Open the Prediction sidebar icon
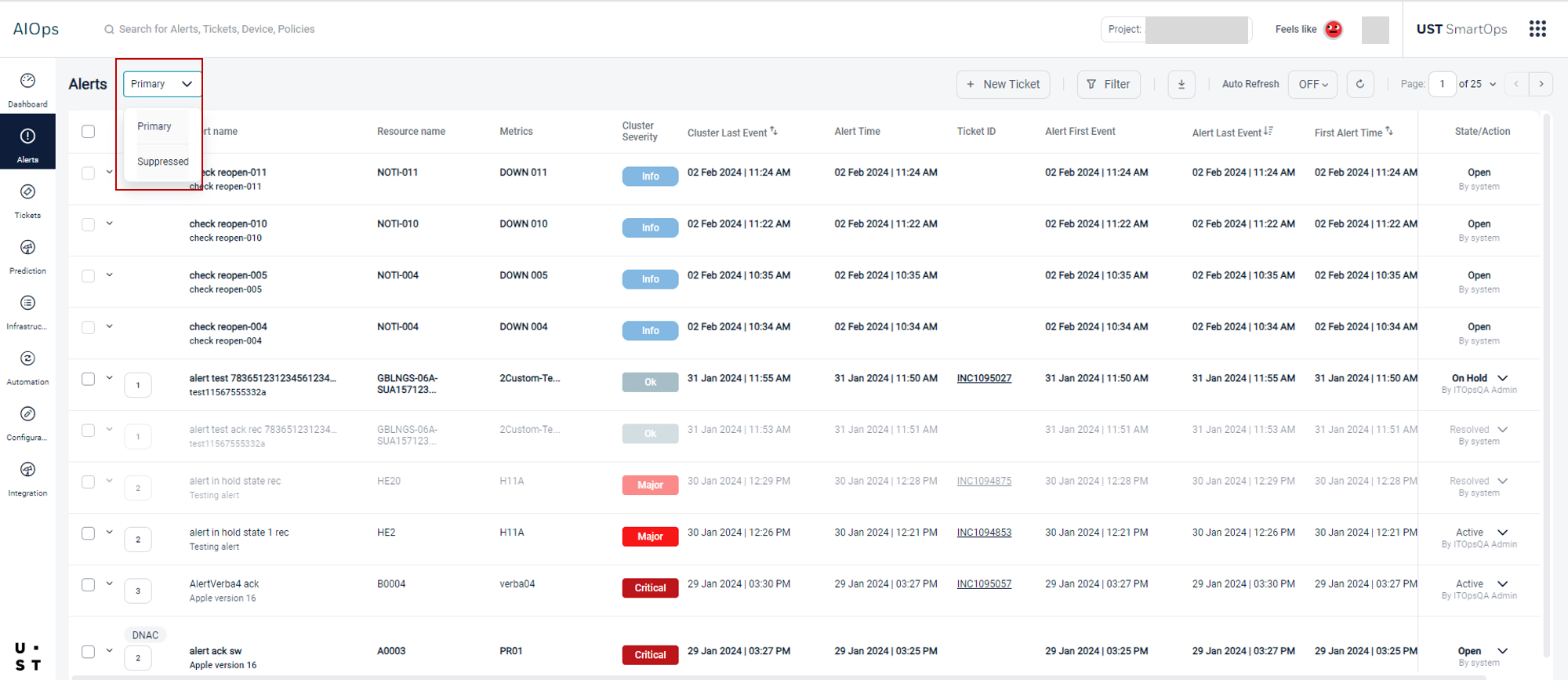The height and width of the screenshot is (680, 1568). 27,249
